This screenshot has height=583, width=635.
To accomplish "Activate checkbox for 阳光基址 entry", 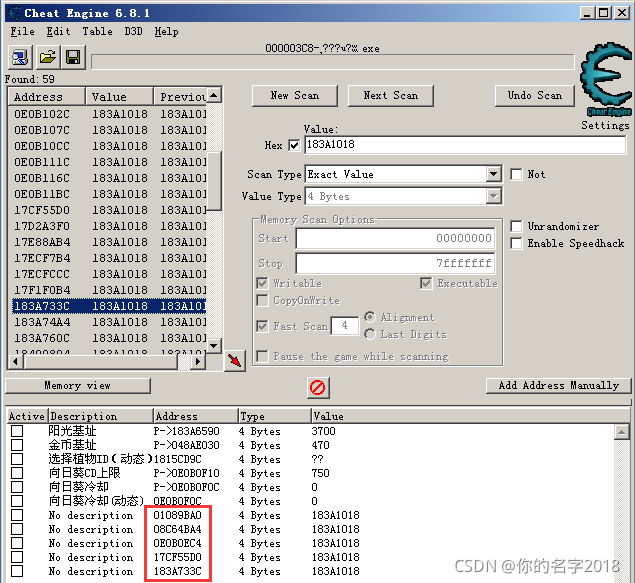I will click(17, 431).
